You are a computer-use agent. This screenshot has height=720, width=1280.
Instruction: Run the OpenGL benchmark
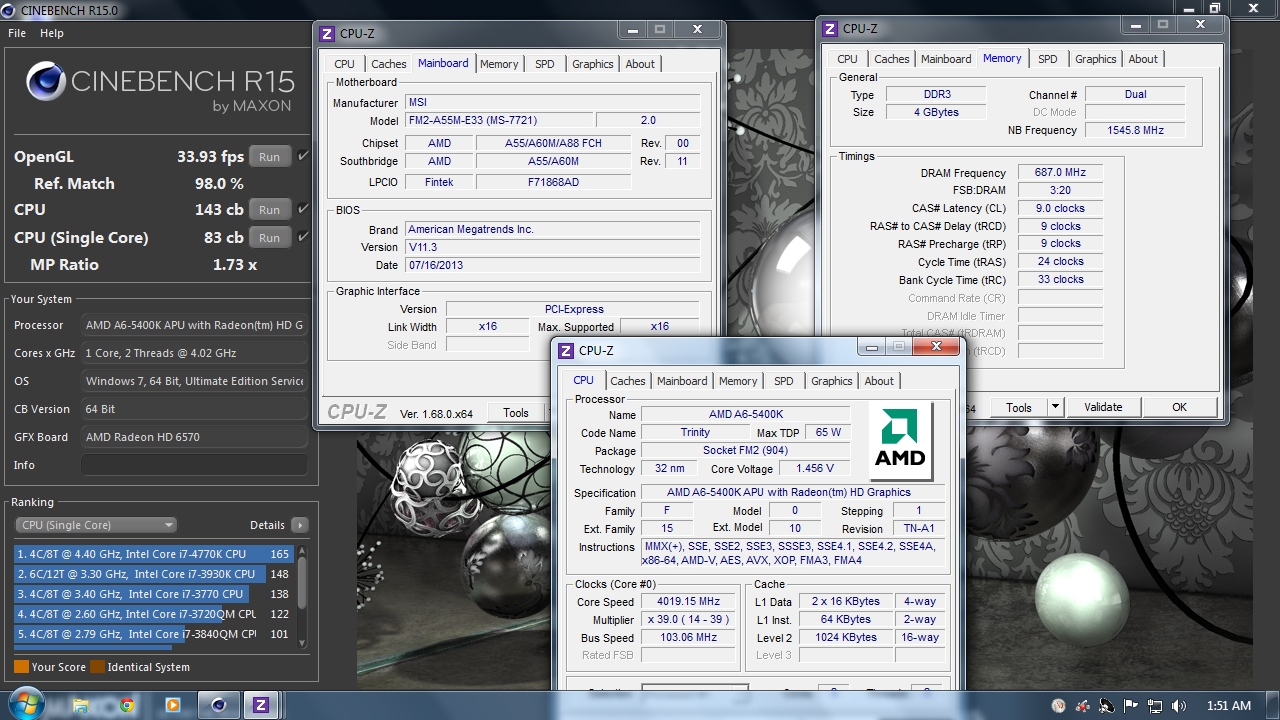coord(270,157)
